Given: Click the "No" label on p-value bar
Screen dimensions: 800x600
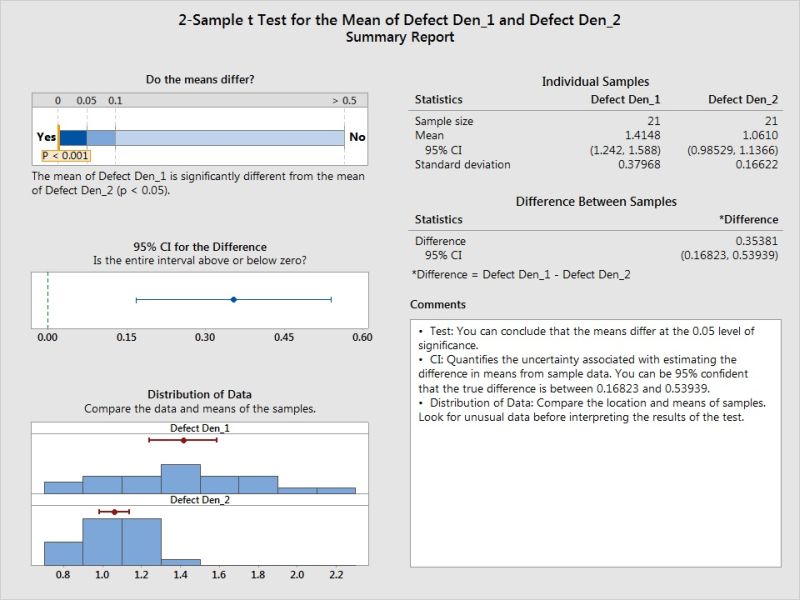Looking at the screenshot, I should [356, 138].
